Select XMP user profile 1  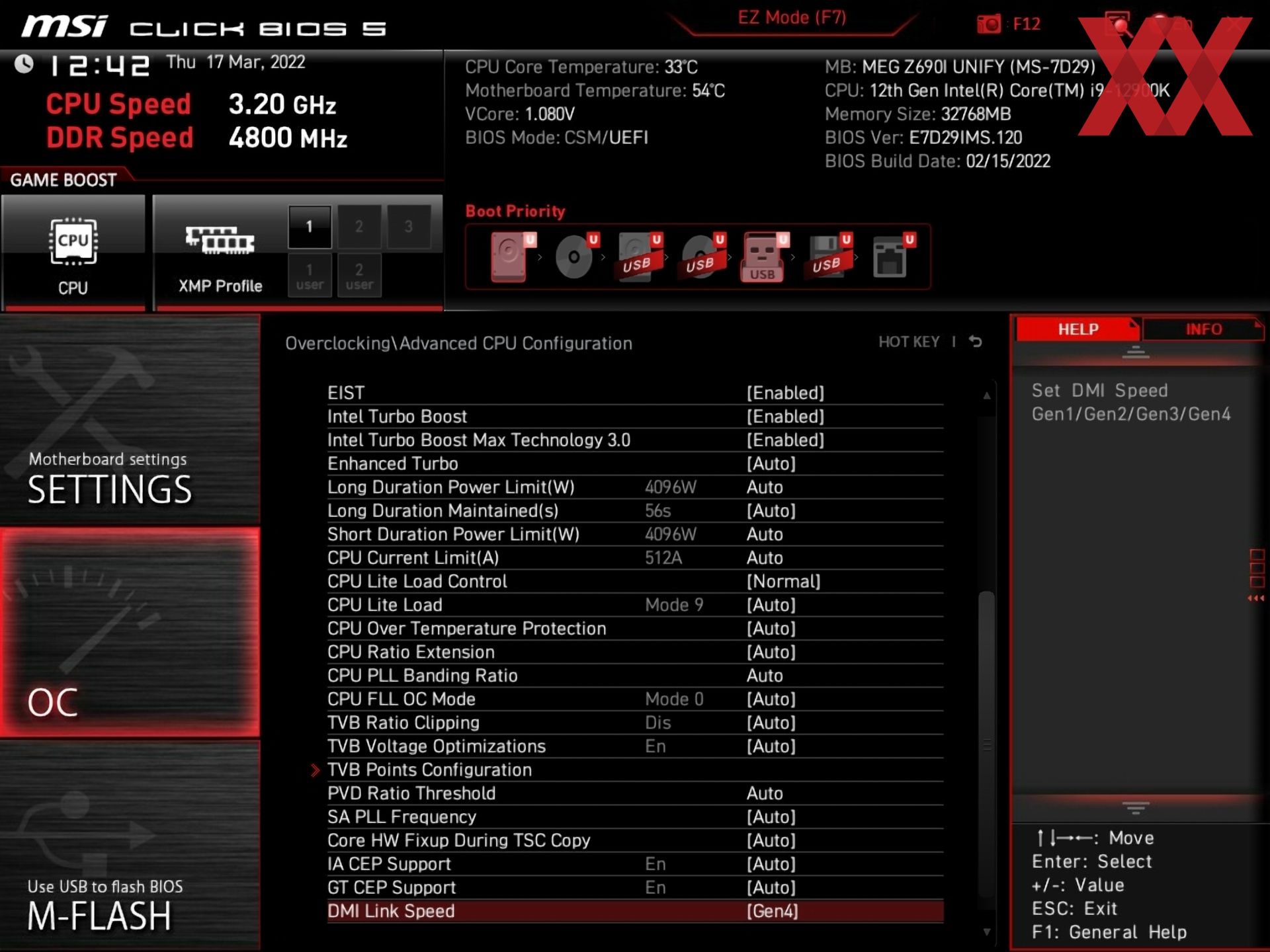pos(309,276)
